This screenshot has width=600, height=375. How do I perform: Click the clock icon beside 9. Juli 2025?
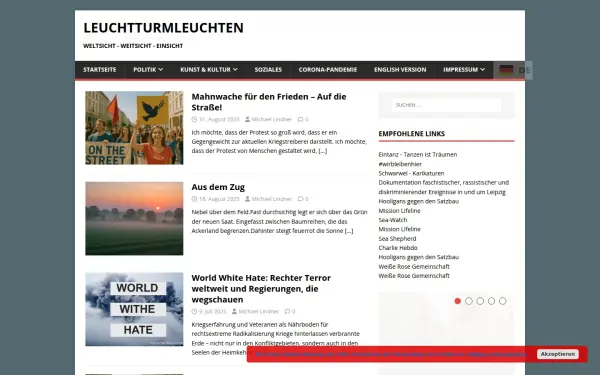pos(194,311)
